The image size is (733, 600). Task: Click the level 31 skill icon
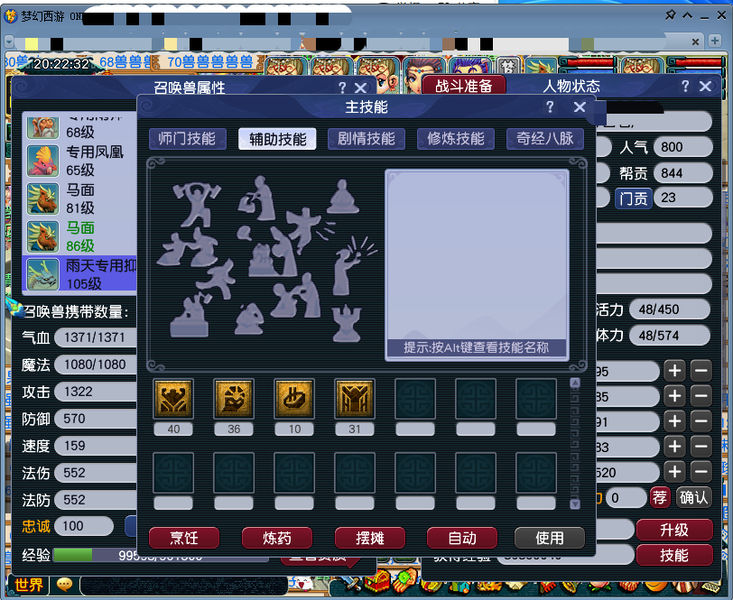[354, 398]
